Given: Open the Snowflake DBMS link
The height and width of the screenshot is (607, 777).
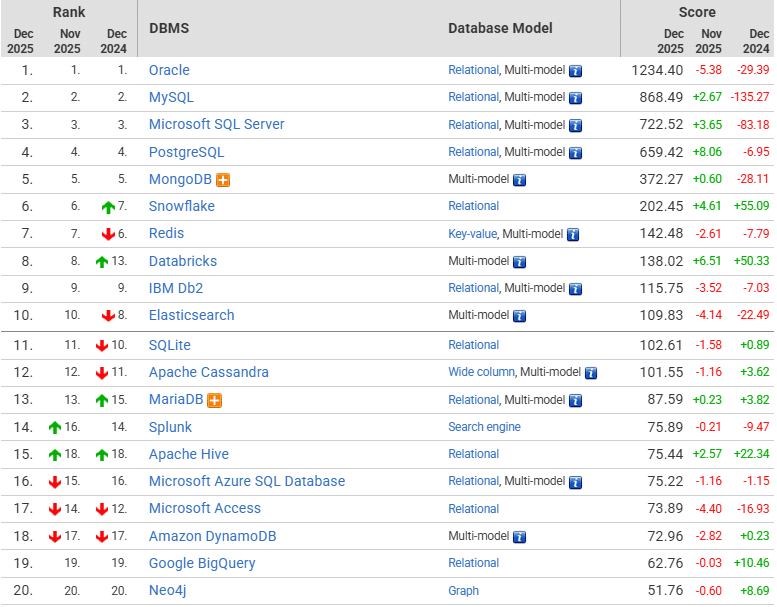Looking at the screenshot, I should click(181, 206).
